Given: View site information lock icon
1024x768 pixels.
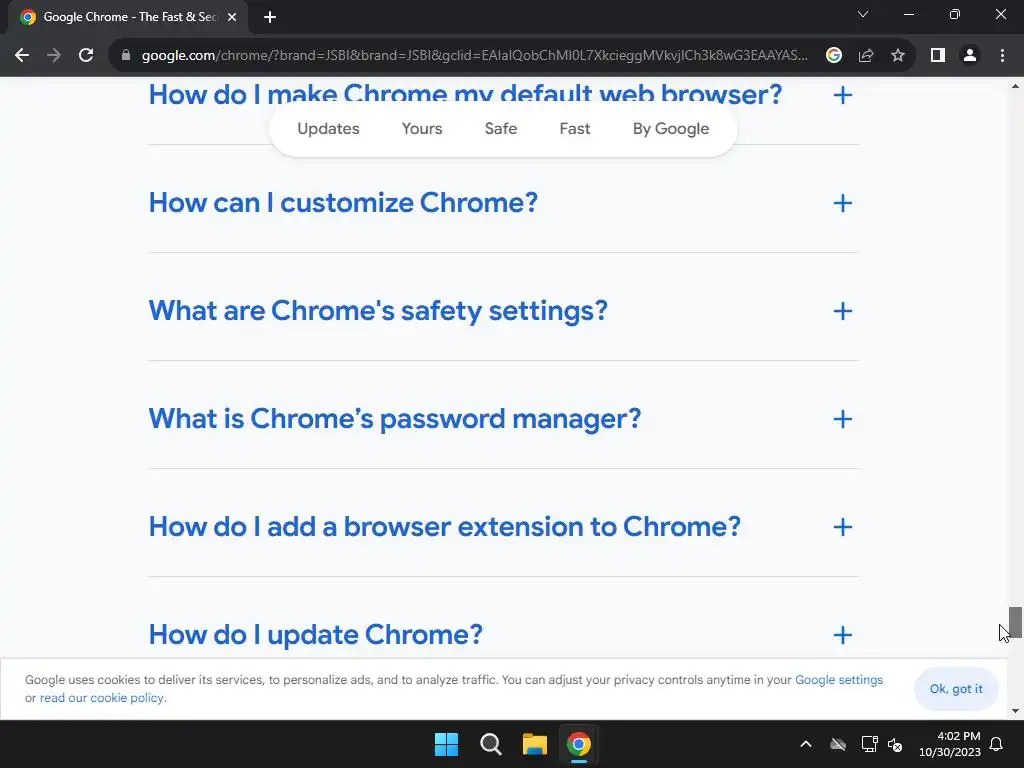Looking at the screenshot, I should click(x=126, y=56).
